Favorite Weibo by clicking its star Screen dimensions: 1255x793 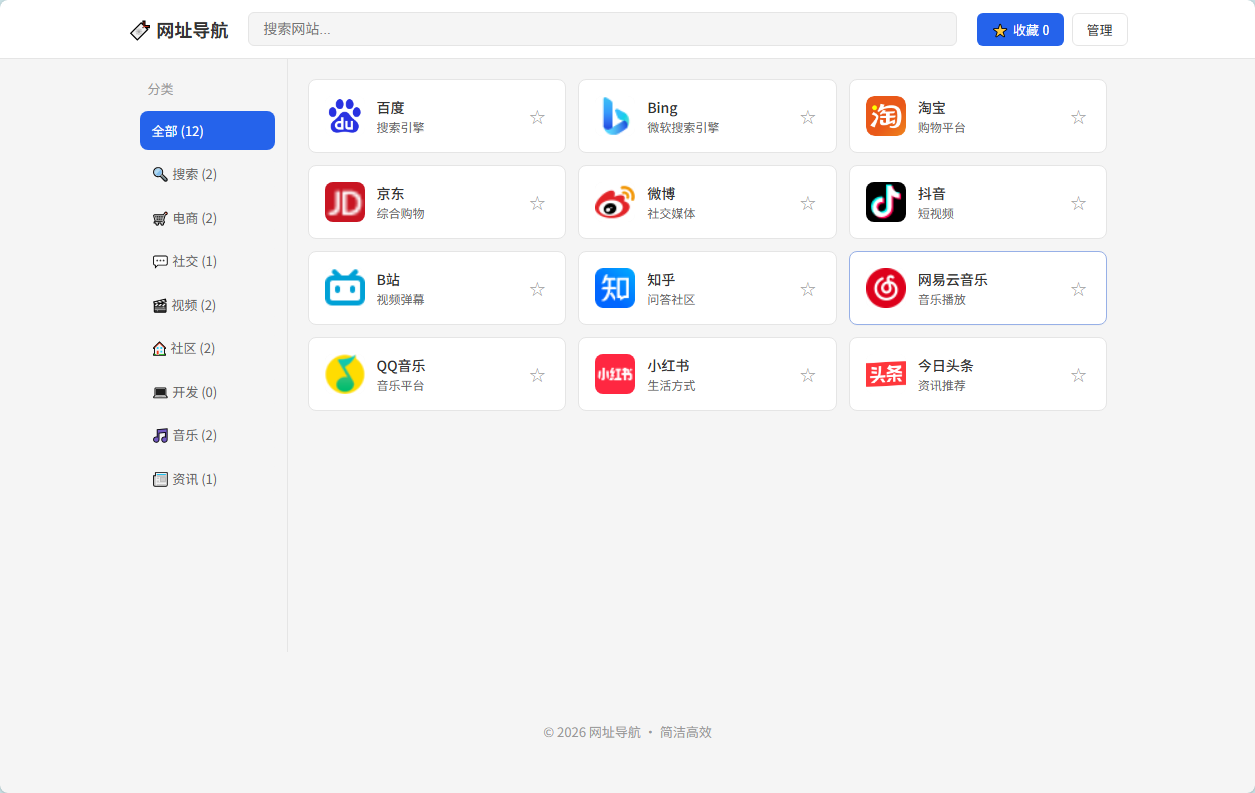tap(807, 202)
